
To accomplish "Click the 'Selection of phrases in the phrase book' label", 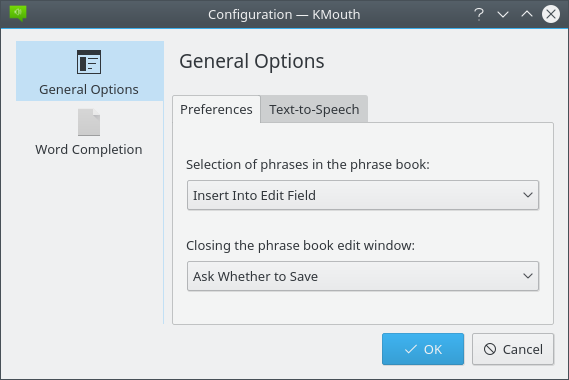I will pyautogui.click(x=308, y=164).
